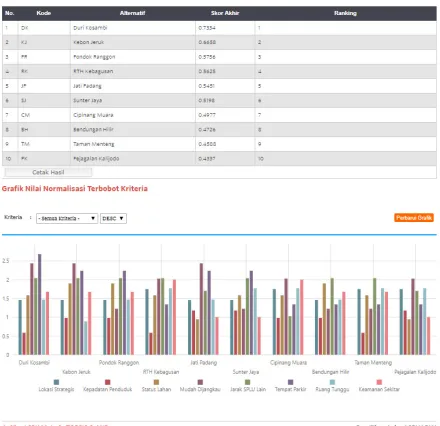This screenshot has width=440, height=426.
Task: Select the Duri Kosambi table cell
Action: click(x=133, y=28)
